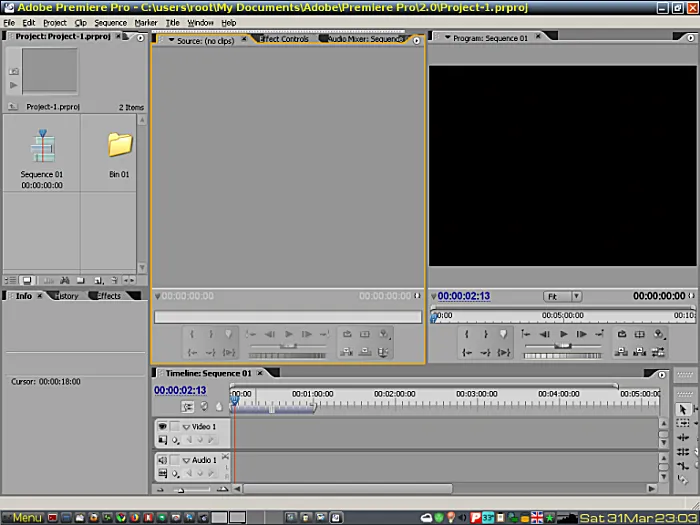Open the Trim monitor button
The width and height of the screenshot is (700, 525).
click(658, 352)
